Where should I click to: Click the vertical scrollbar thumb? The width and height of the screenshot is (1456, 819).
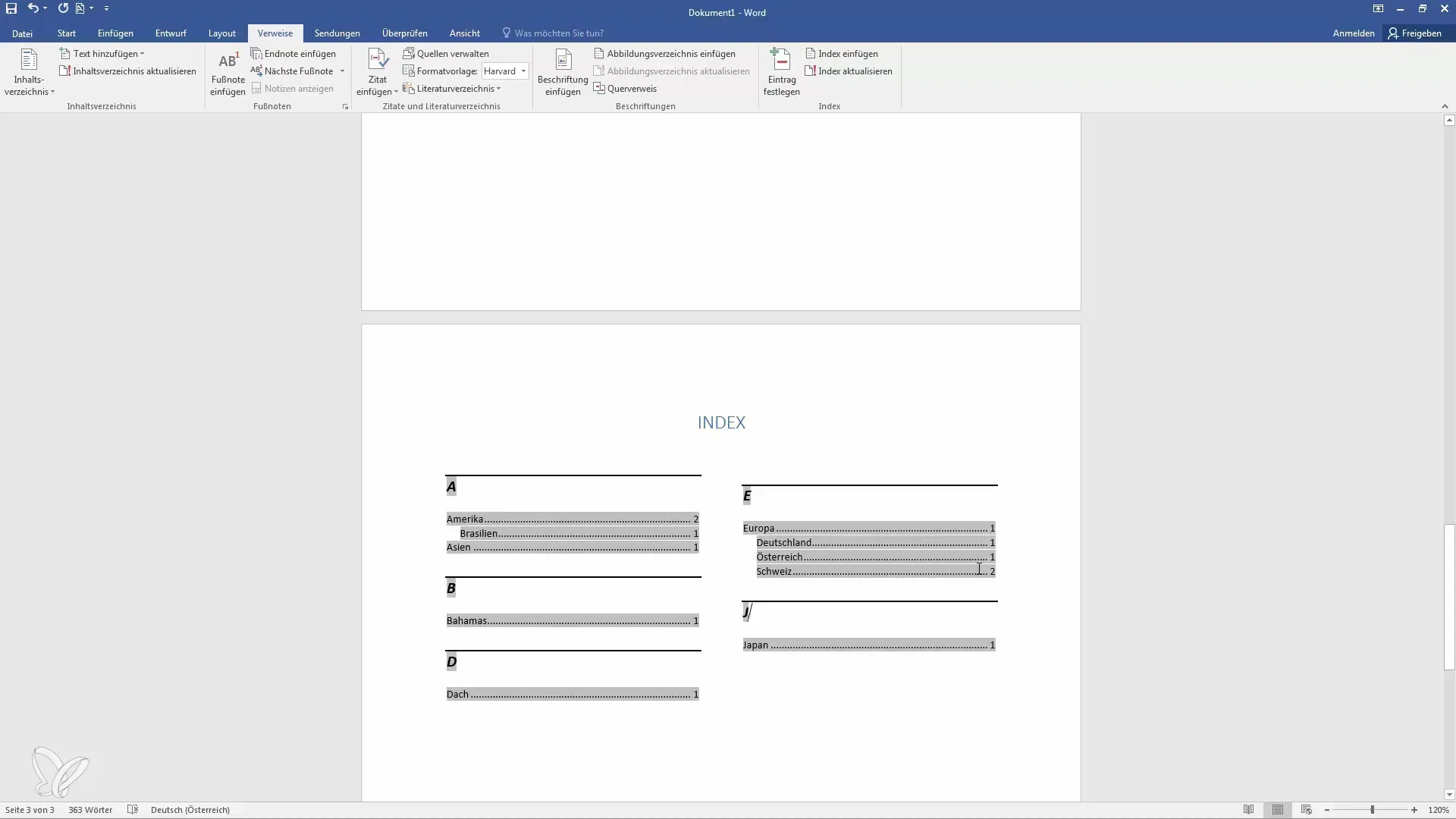[1449, 597]
